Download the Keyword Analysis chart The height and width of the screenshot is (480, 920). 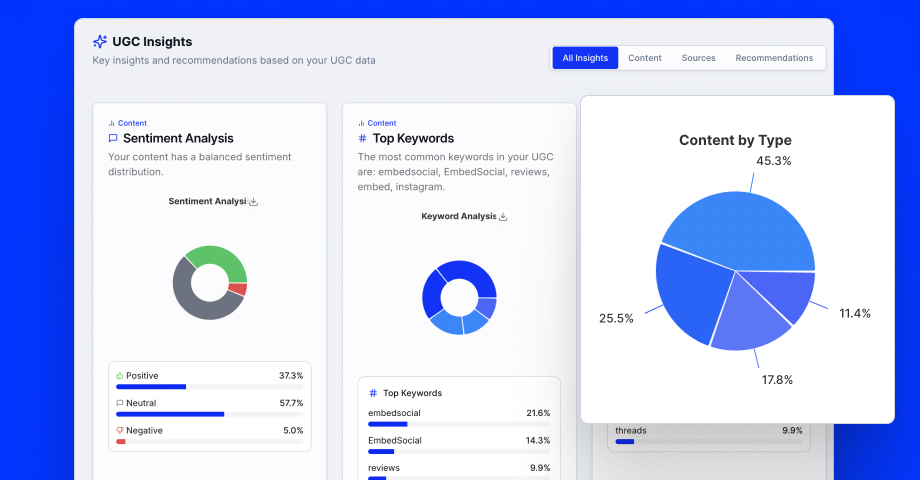(x=503, y=217)
